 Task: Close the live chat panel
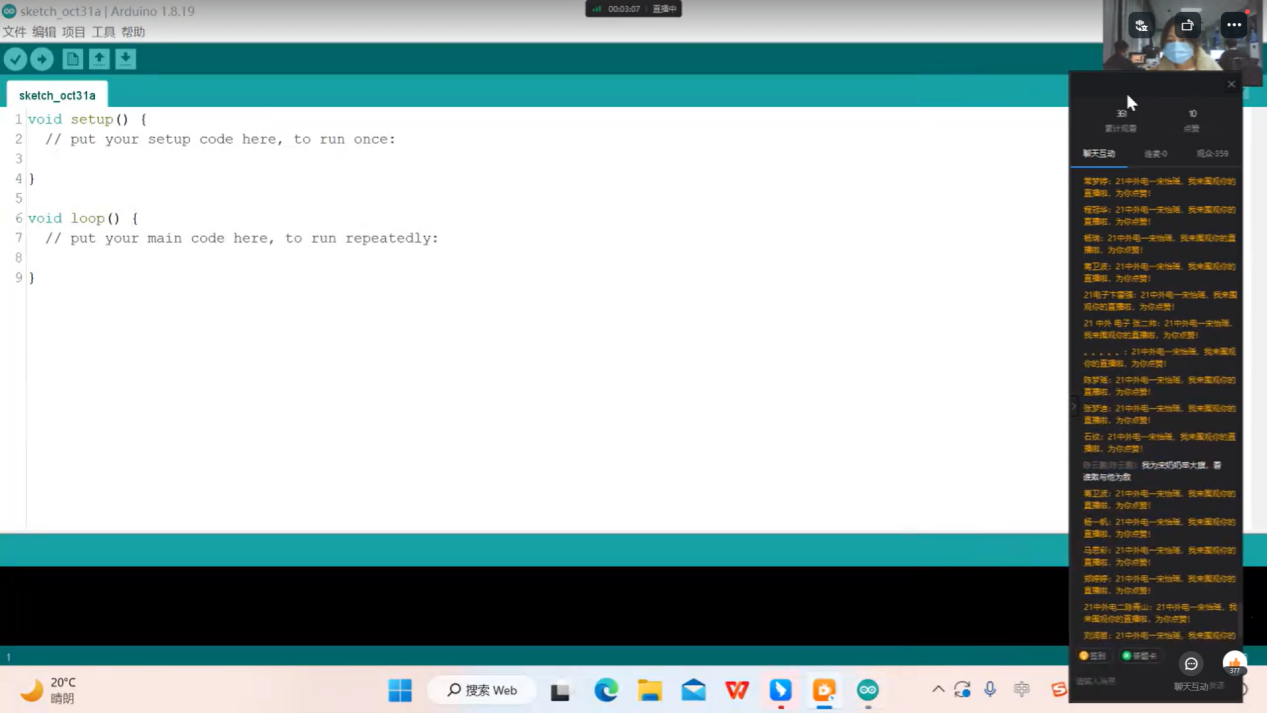tap(1231, 84)
